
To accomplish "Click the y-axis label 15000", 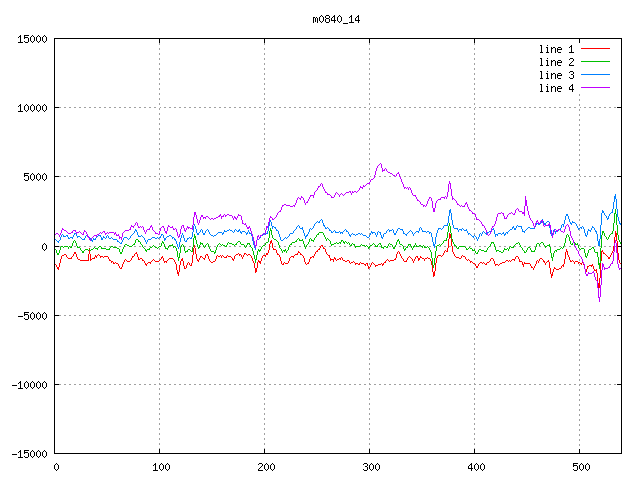I will [x=32, y=39].
